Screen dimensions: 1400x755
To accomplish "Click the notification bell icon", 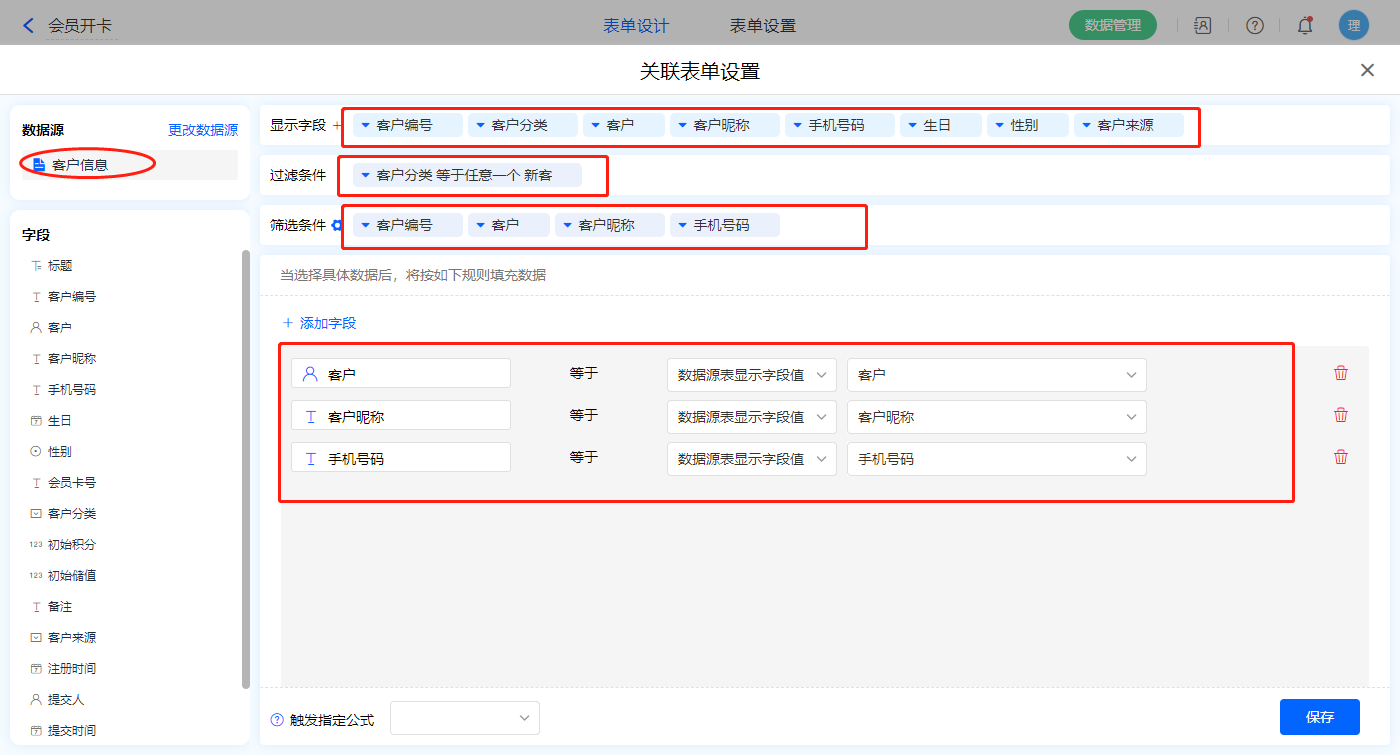I will 1305,26.
